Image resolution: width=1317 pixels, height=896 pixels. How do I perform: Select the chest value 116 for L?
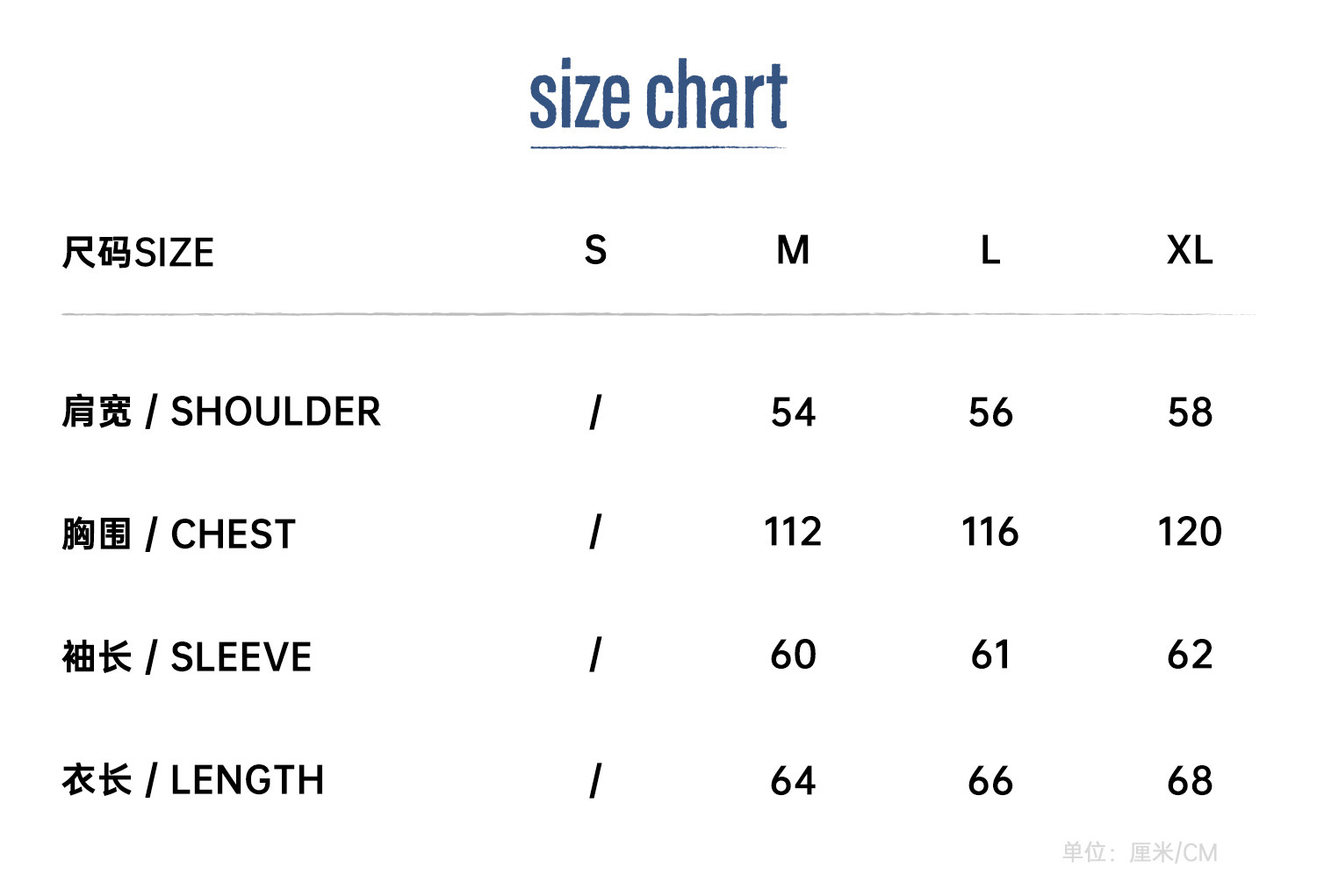(x=990, y=532)
